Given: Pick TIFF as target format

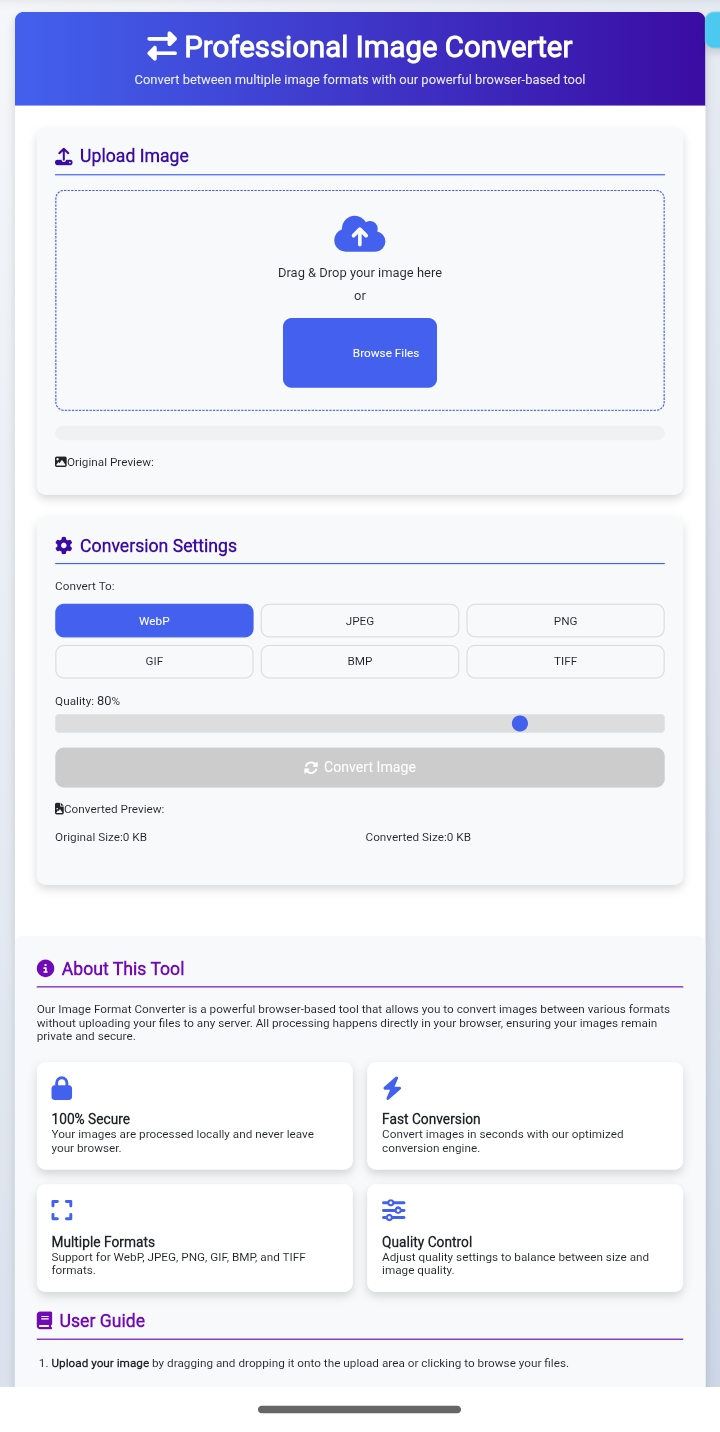Looking at the screenshot, I should click(565, 661).
